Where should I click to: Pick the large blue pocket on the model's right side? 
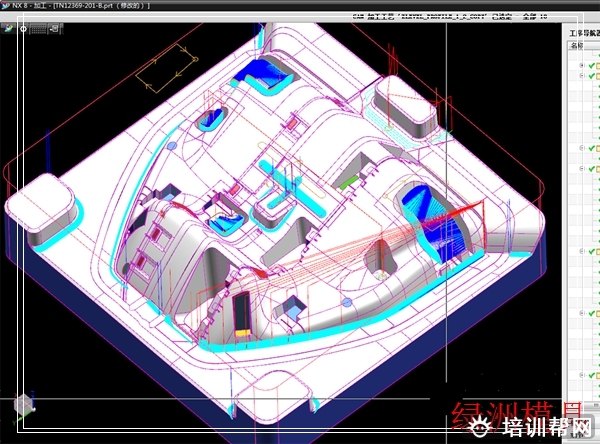[430, 215]
